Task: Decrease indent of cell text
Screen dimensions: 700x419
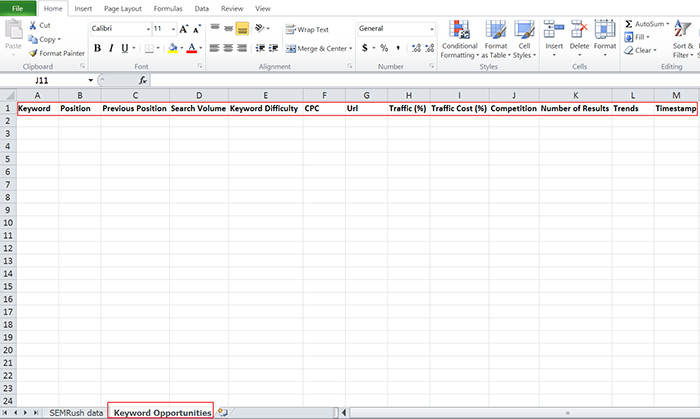Action: click(260, 48)
